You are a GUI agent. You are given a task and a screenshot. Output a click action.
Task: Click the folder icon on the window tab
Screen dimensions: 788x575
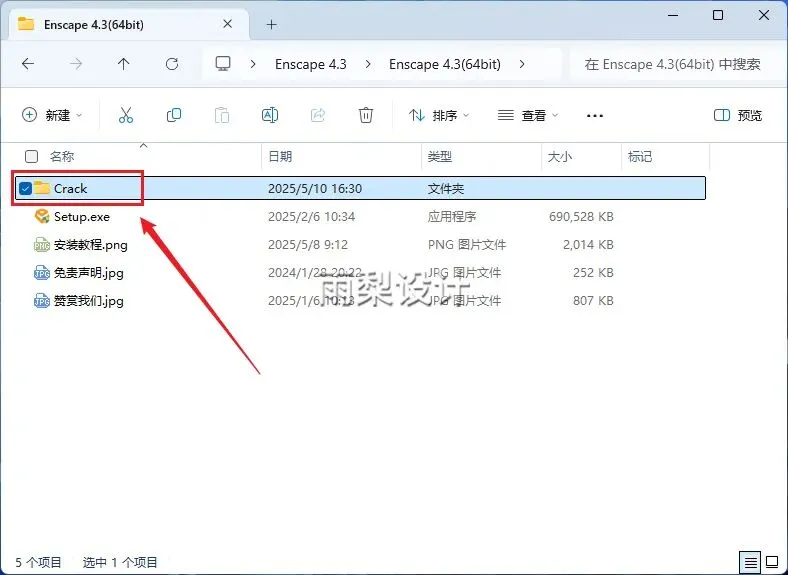[26, 24]
